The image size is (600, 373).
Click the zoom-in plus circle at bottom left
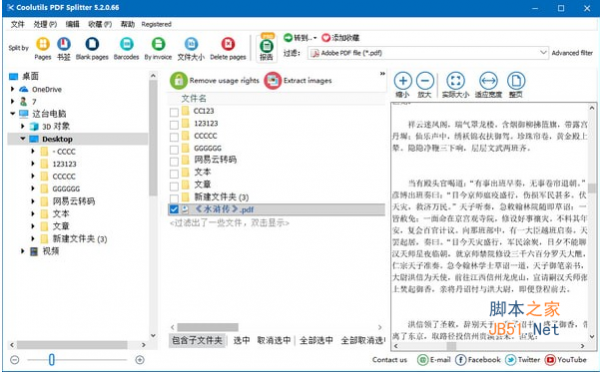pyautogui.click(x=140, y=360)
